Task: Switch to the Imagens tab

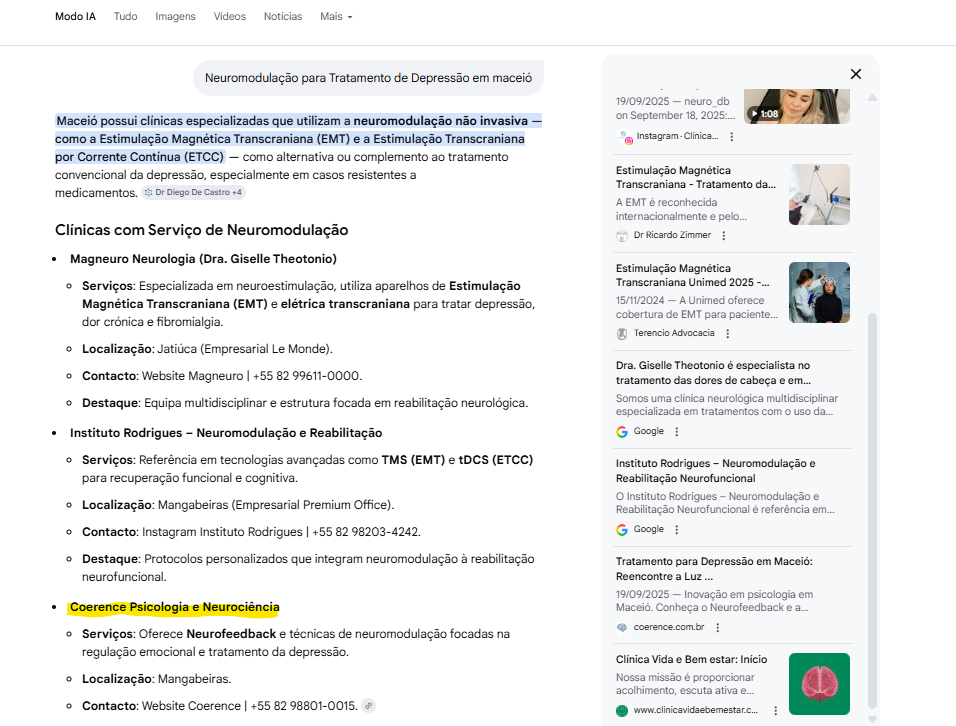Action: (x=175, y=16)
